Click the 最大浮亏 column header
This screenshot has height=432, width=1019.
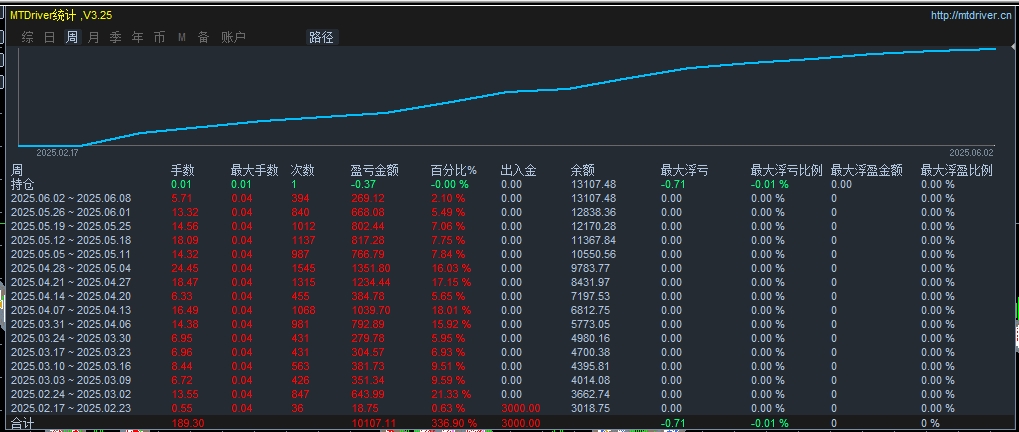pos(684,170)
